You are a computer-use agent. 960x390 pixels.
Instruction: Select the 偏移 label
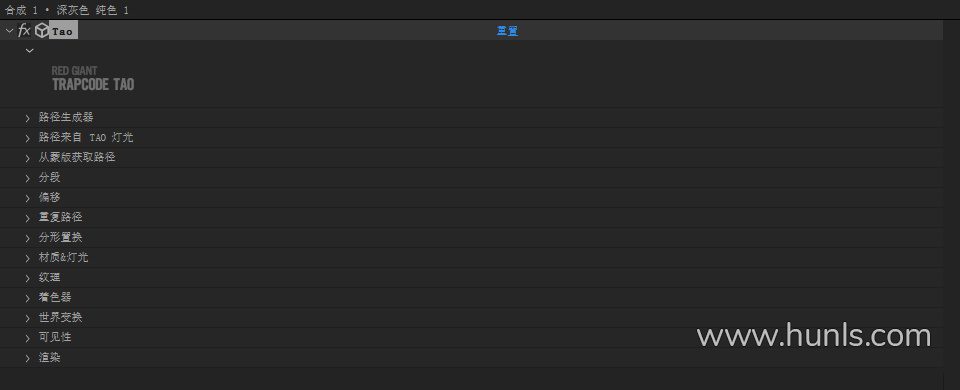click(50, 197)
